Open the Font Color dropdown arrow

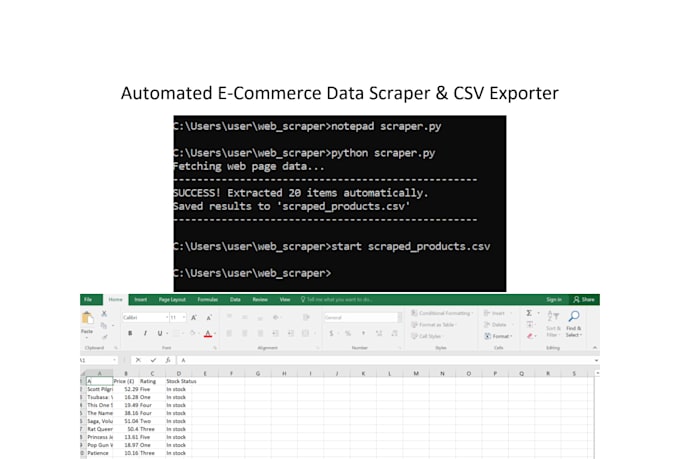click(x=215, y=334)
